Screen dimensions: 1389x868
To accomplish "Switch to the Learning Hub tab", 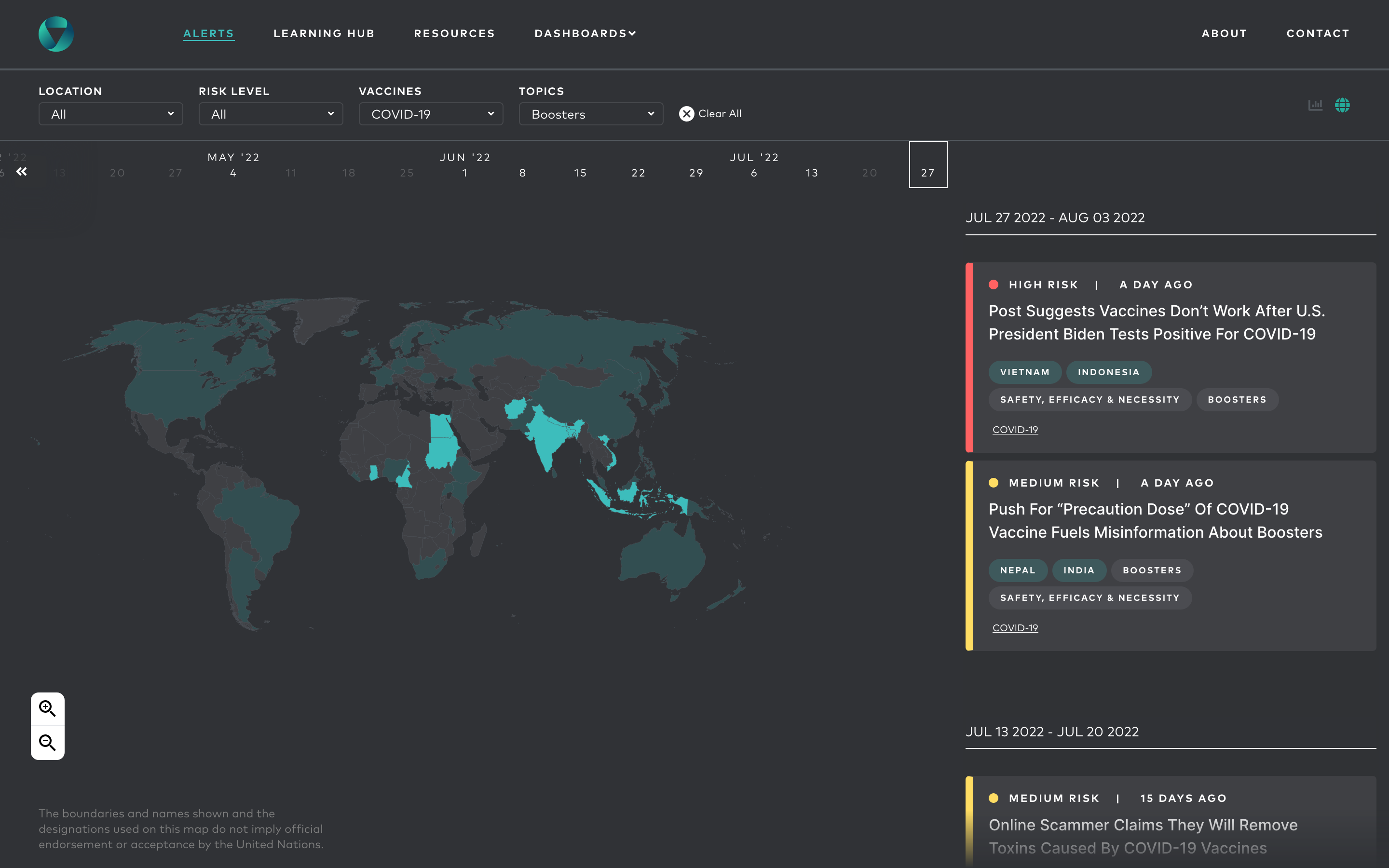I will (x=324, y=33).
